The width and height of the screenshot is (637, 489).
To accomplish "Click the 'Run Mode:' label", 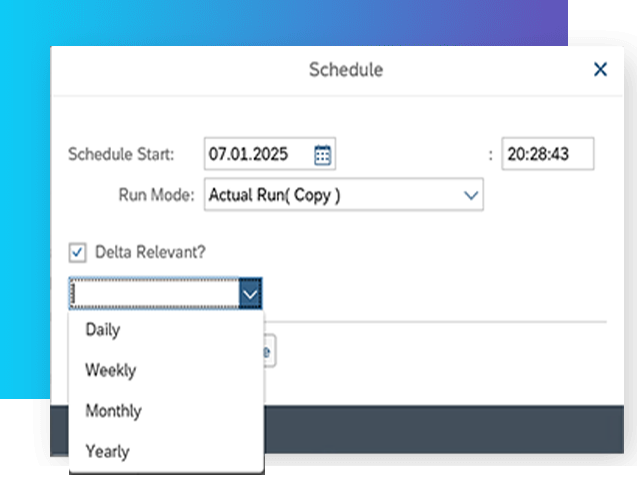I will (156, 195).
